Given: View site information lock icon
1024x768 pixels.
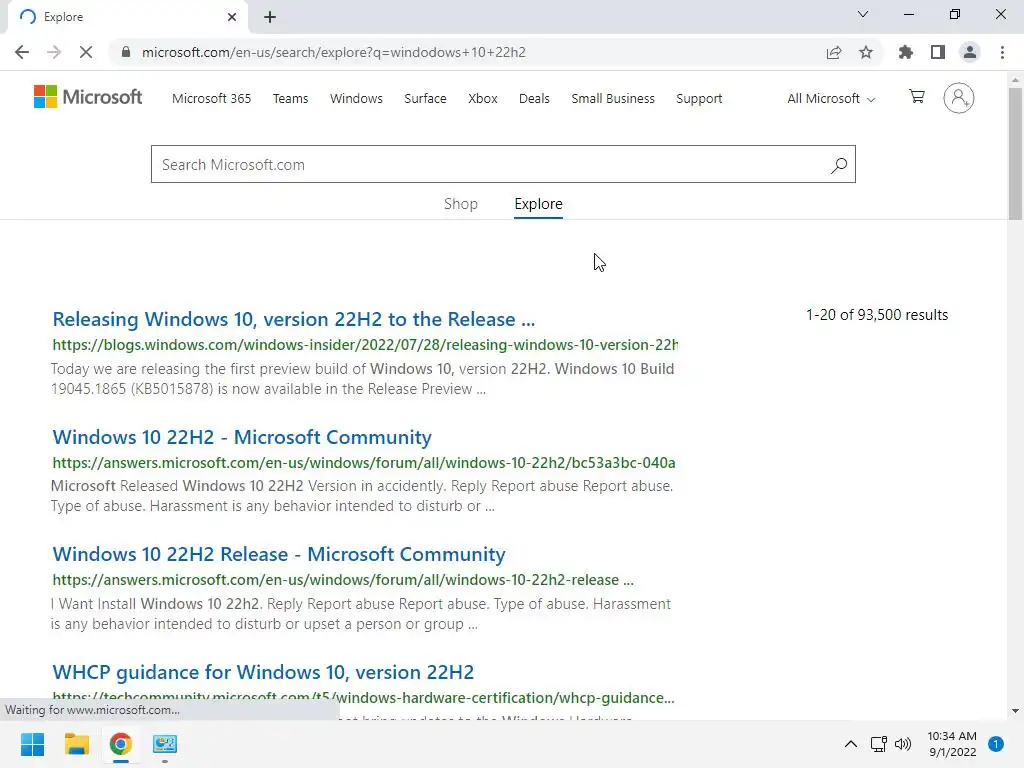Looking at the screenshot, I should coord(126,52).
